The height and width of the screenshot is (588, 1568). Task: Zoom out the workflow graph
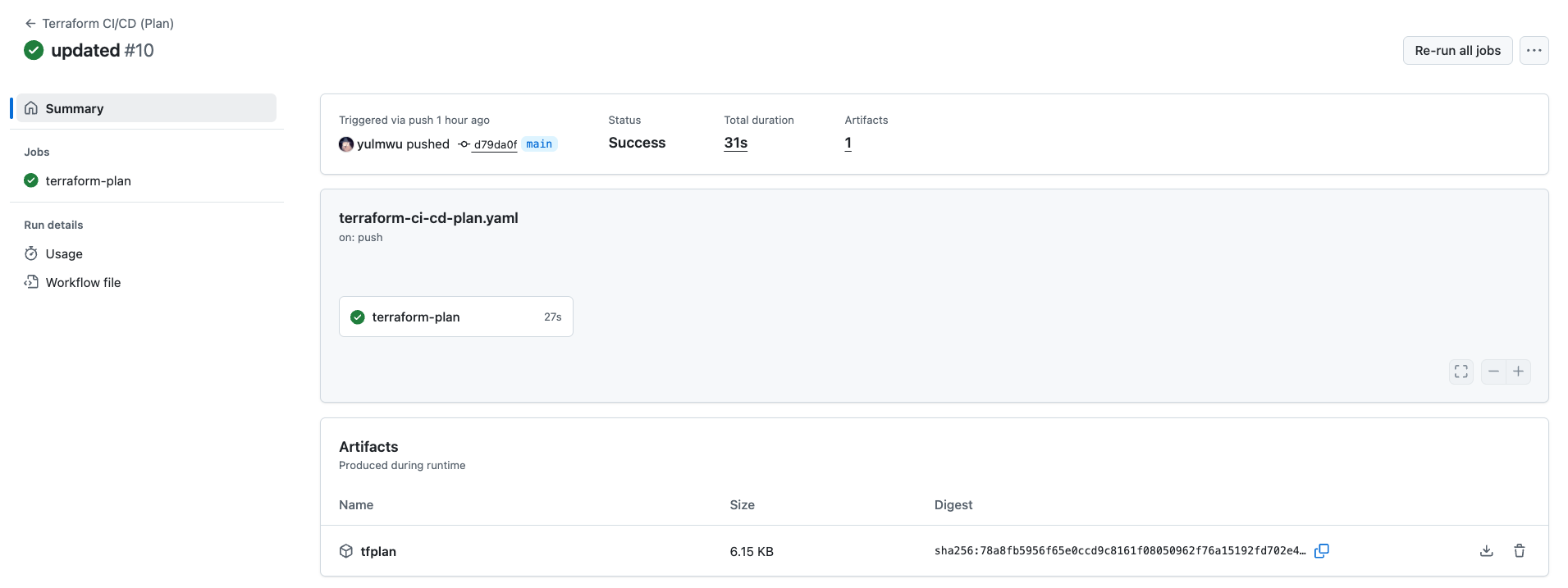1493,371
